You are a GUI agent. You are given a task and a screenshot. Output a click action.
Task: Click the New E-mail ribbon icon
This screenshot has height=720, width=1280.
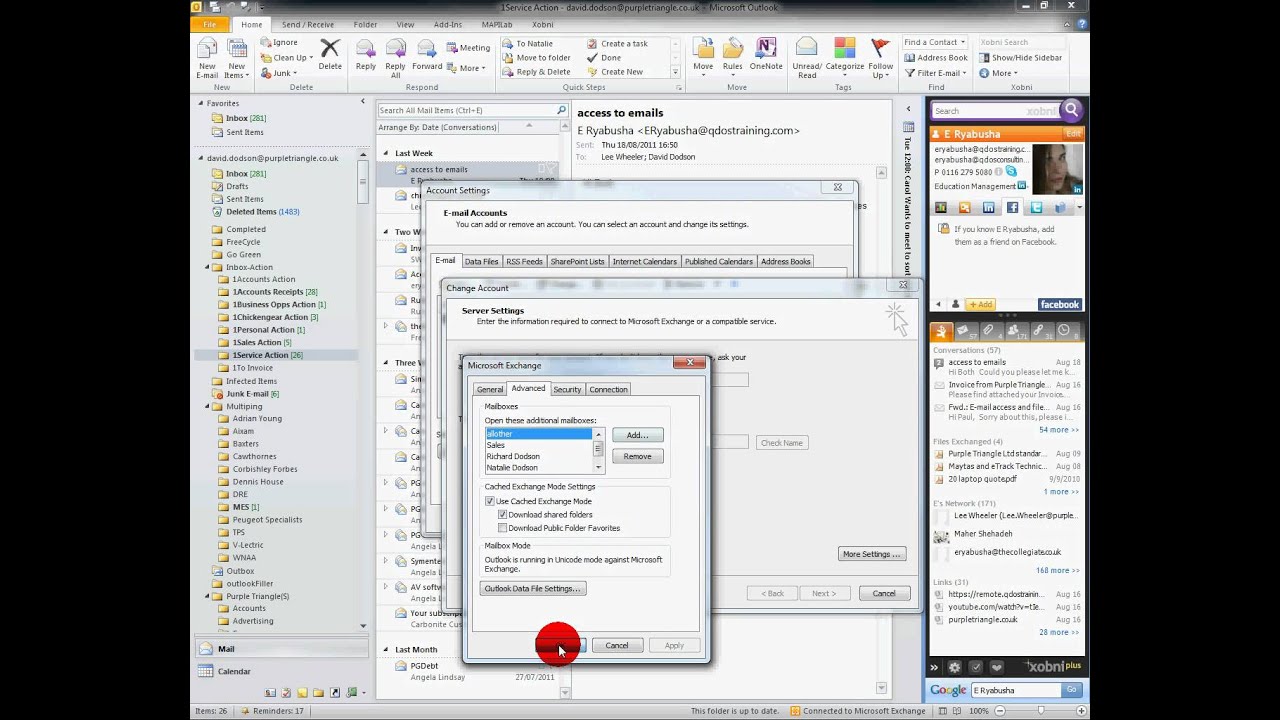pyautogui.click(x=207, y=57)
